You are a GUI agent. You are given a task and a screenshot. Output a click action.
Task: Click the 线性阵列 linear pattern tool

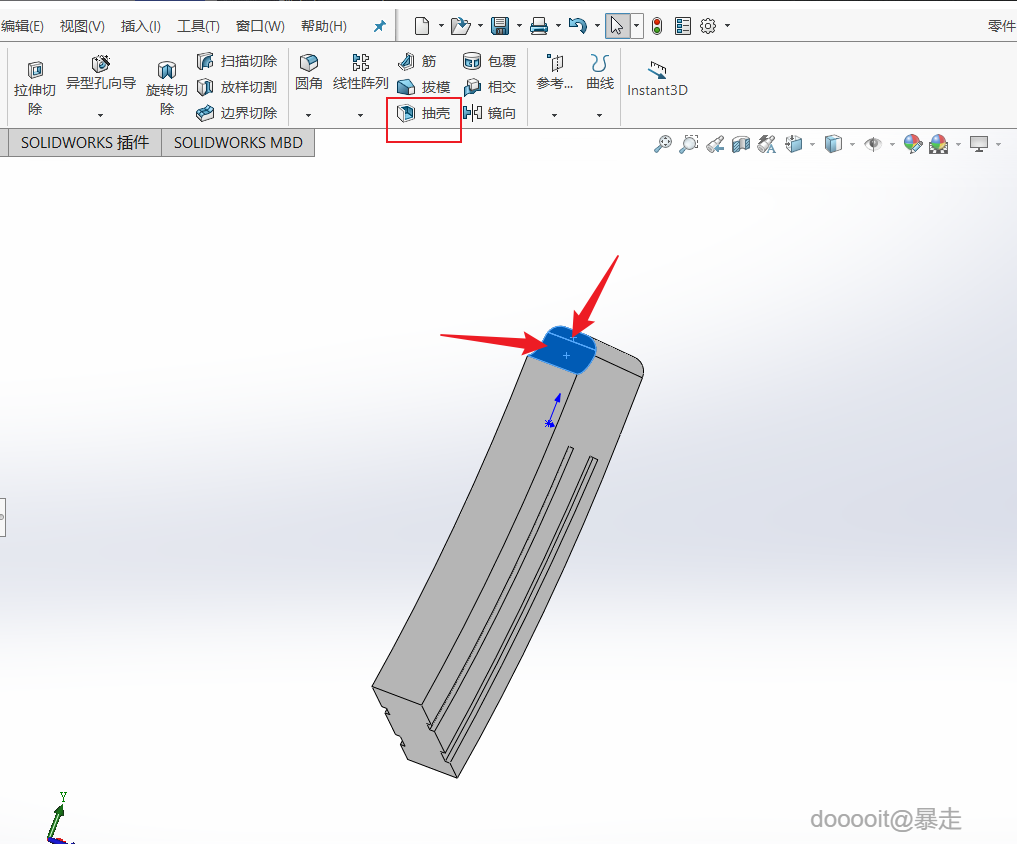pos(361,73)
